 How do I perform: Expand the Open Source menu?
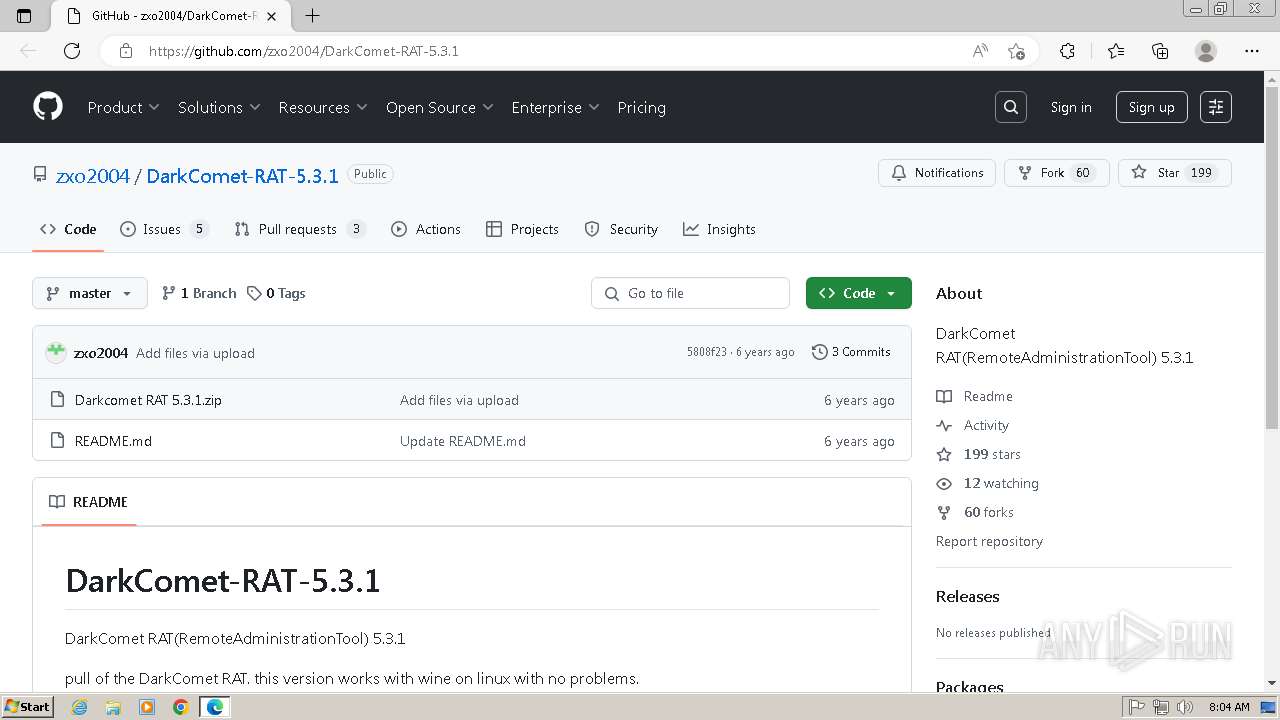pos(440,107)
